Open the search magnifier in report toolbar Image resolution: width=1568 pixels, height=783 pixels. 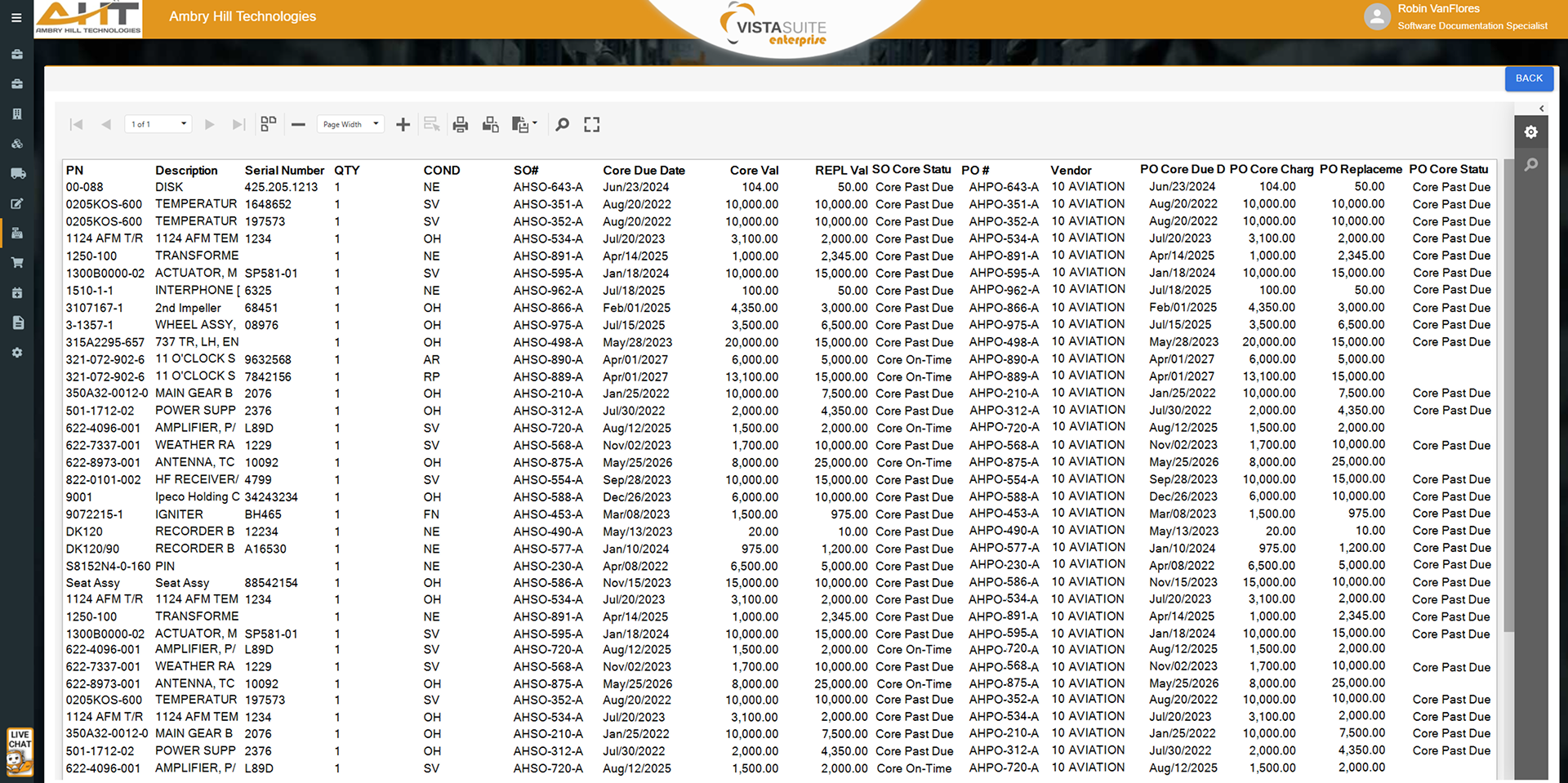point(562,124)
